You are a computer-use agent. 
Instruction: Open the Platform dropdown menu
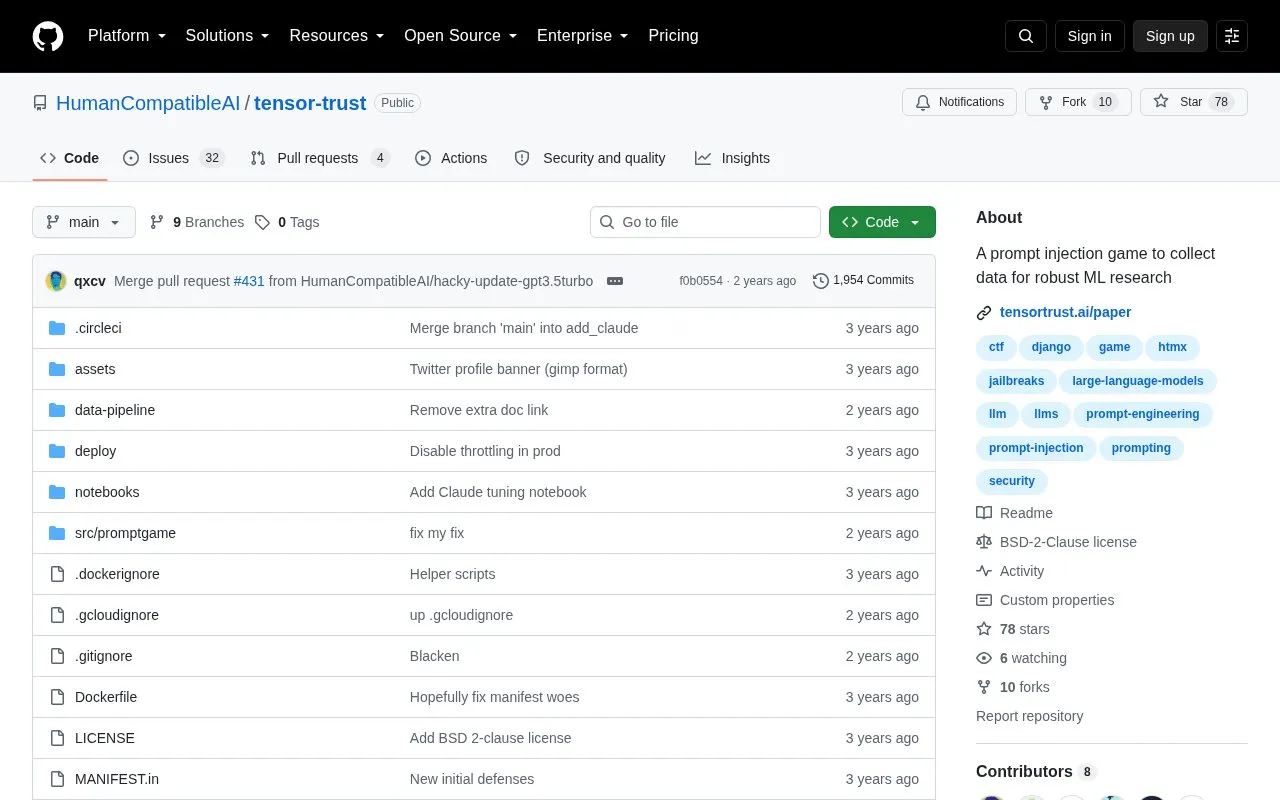(x=127, y=36)
